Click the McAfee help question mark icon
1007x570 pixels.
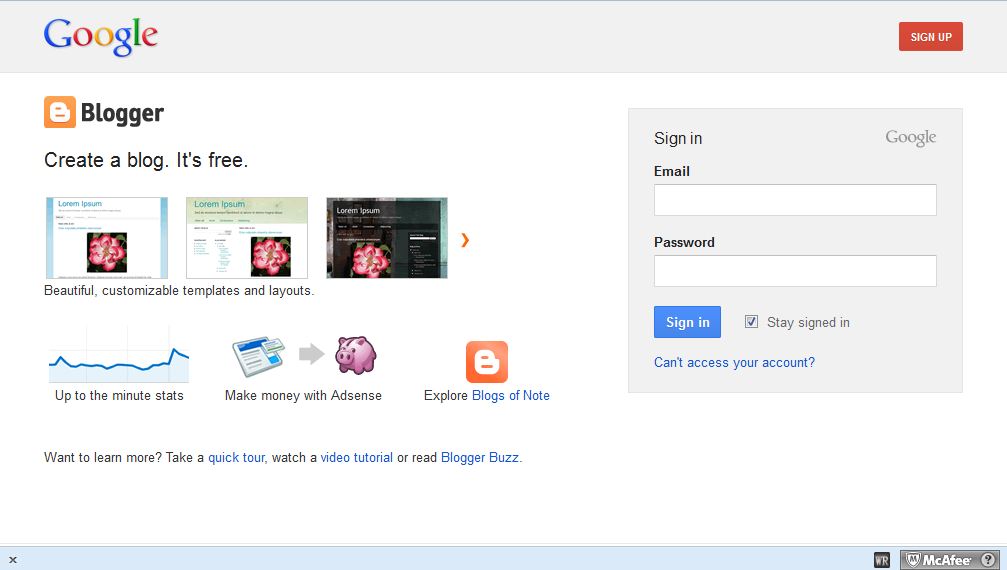[x=990, y=560]
